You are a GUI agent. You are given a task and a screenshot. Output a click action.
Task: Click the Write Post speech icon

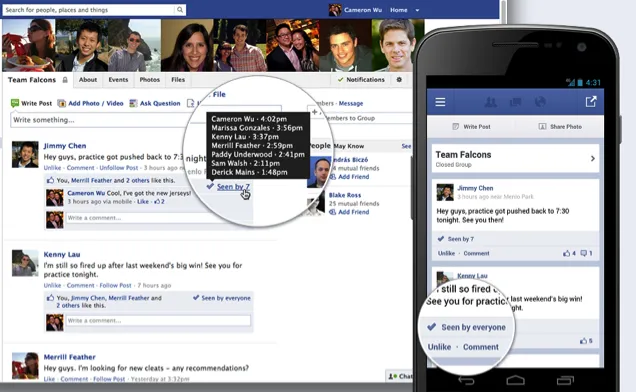pyautogui.click(x=15, y=103)
